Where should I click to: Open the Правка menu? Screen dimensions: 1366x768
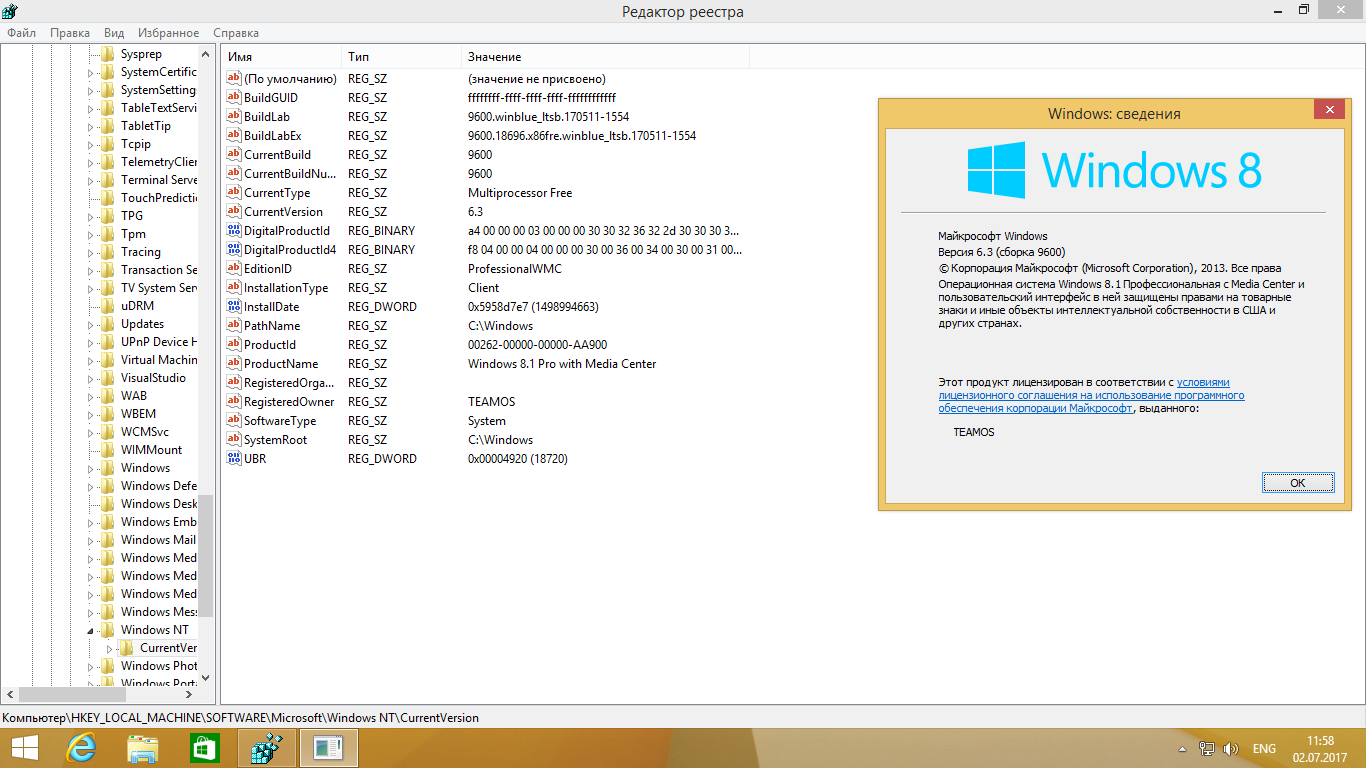[70, 33]
